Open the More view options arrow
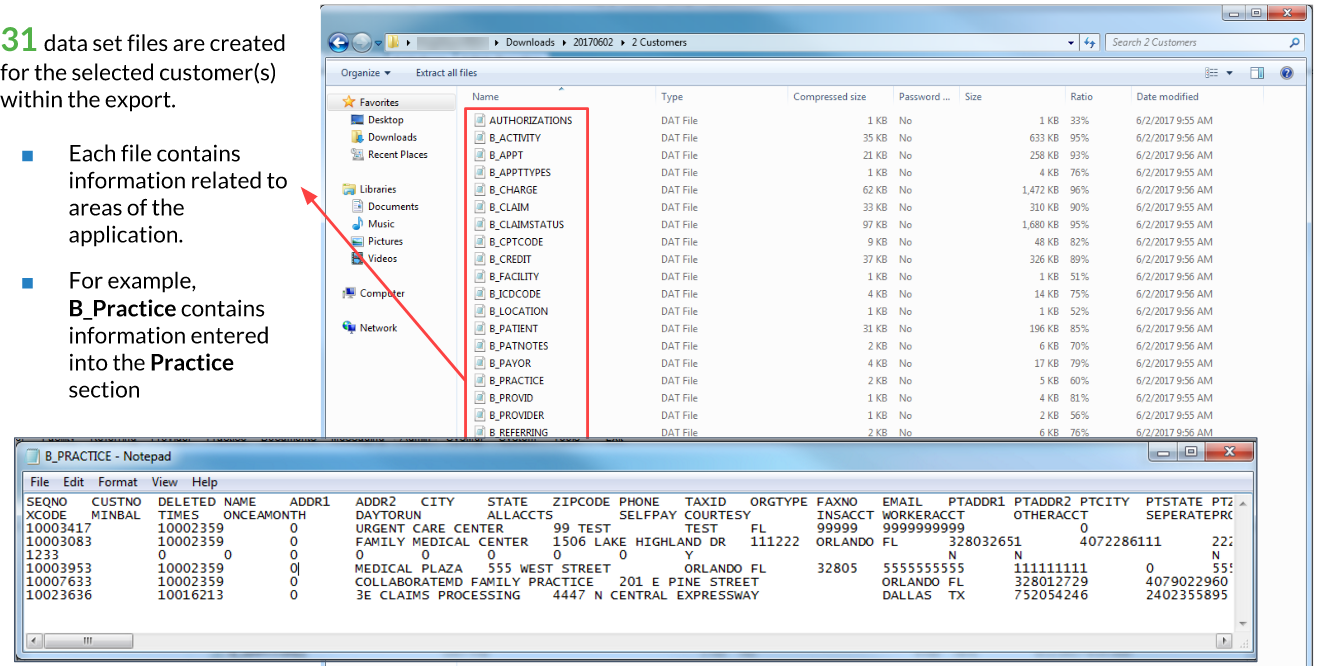1326x666 pixels. 1230,73
